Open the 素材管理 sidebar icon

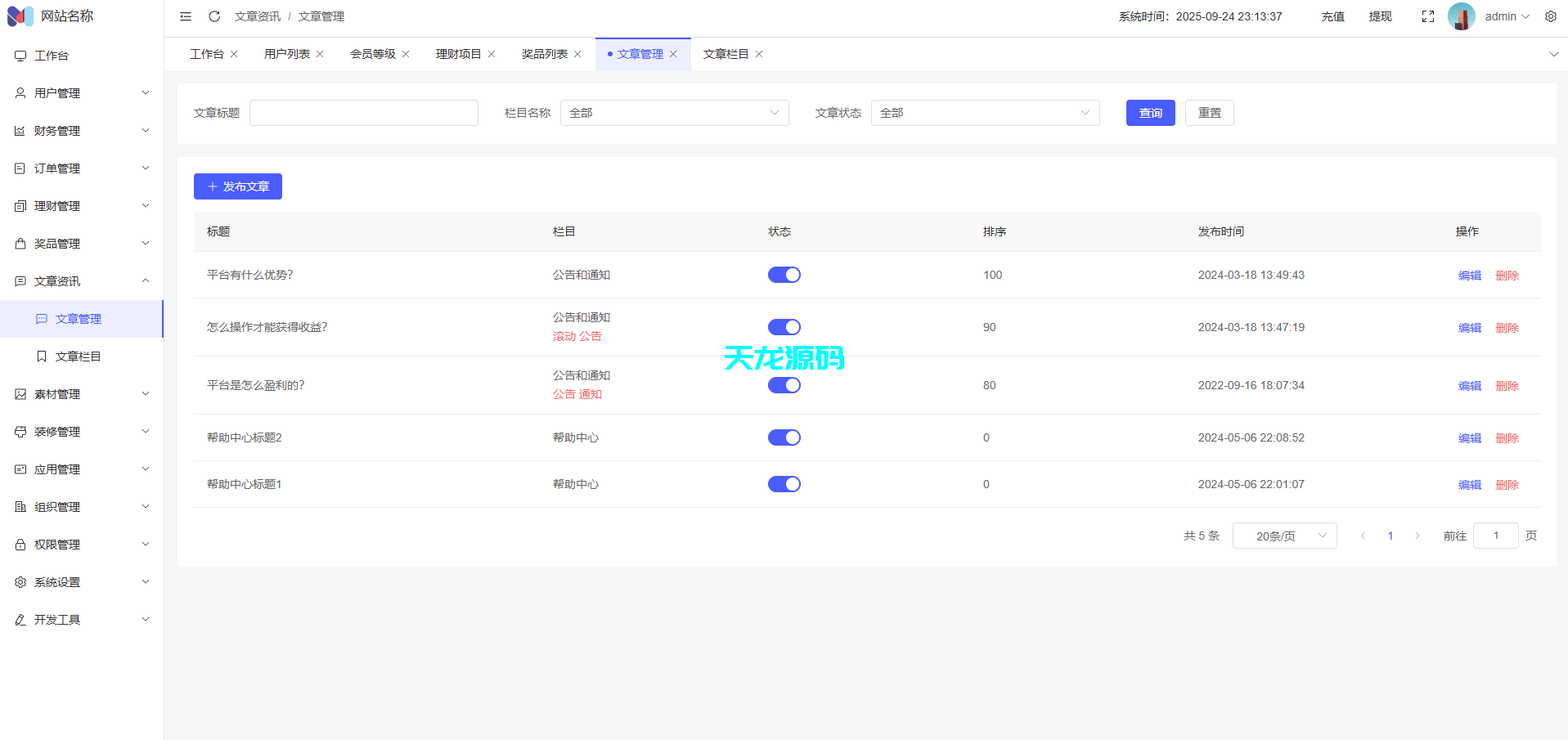(20, 393)
